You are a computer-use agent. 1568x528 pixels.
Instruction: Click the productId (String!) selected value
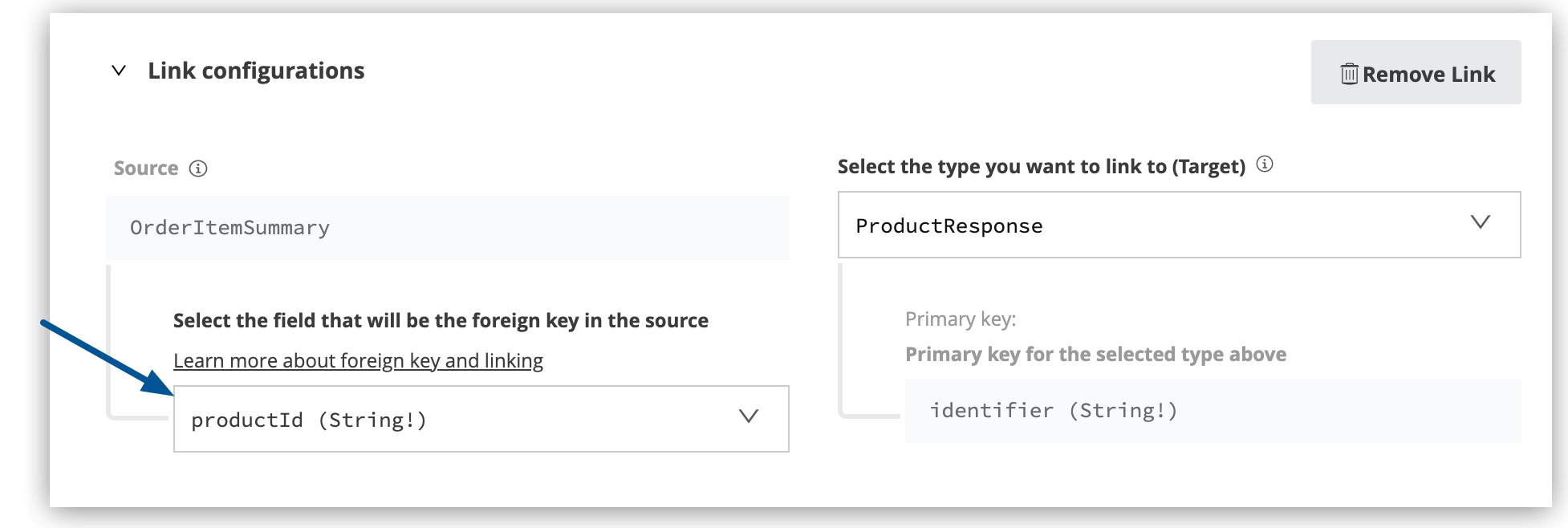(x=311, y=419)
